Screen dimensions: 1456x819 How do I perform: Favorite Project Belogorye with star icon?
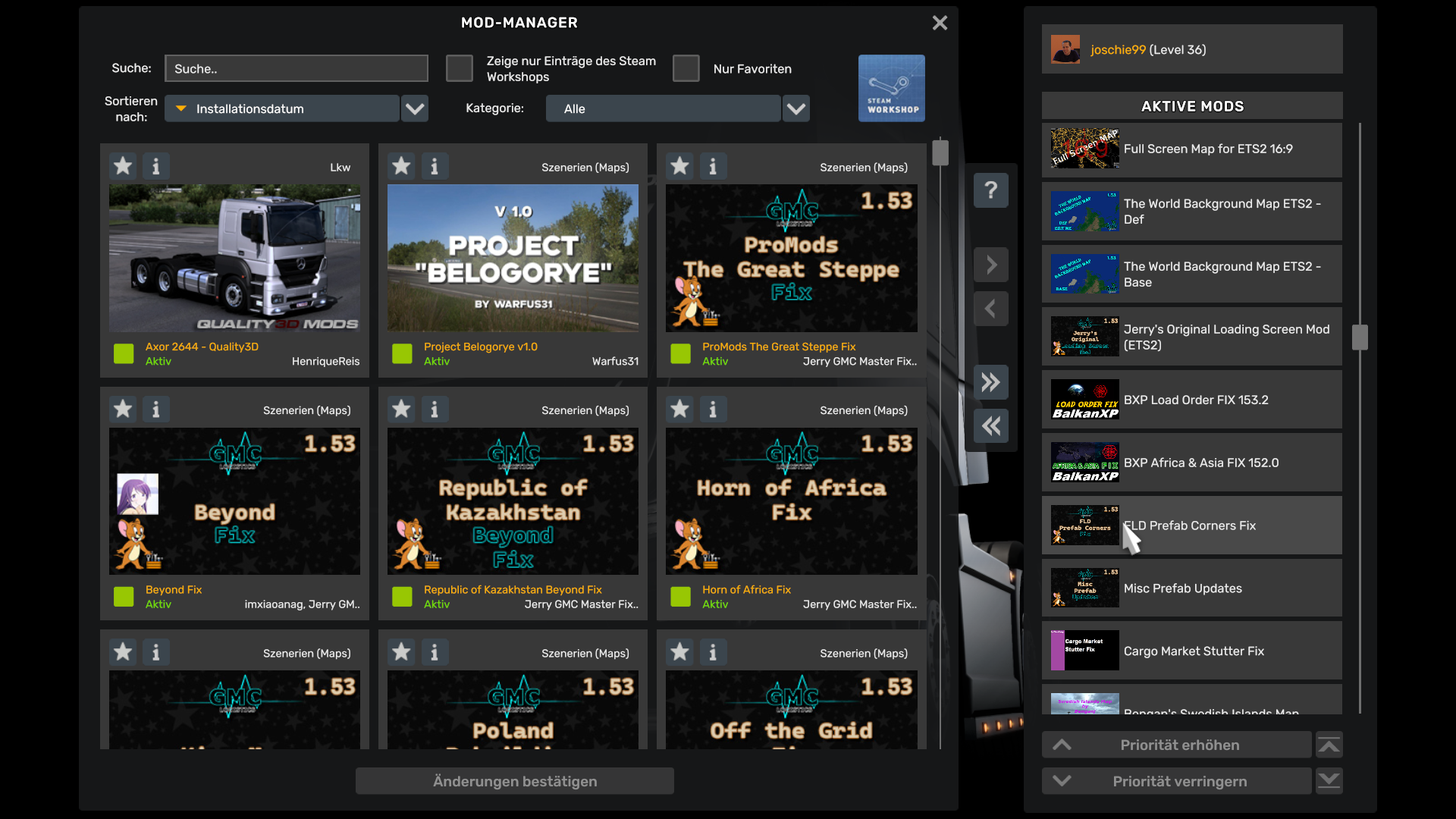(x=401, y=166)
